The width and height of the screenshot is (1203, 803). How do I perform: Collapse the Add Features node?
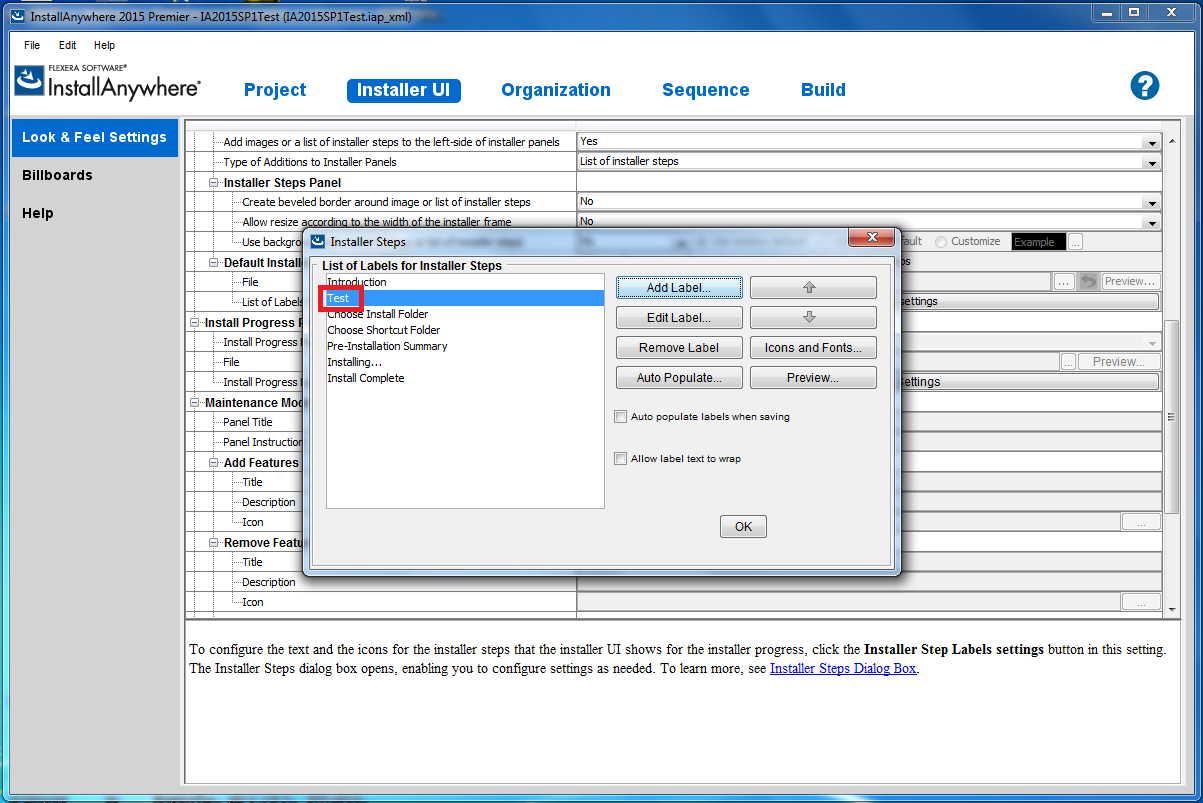click(214, 463)
